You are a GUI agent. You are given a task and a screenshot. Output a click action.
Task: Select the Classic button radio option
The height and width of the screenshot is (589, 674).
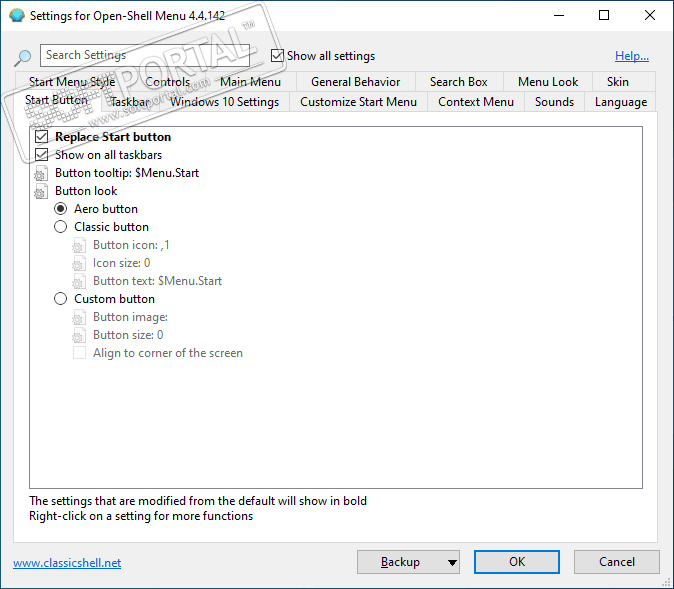pos(61,227)
